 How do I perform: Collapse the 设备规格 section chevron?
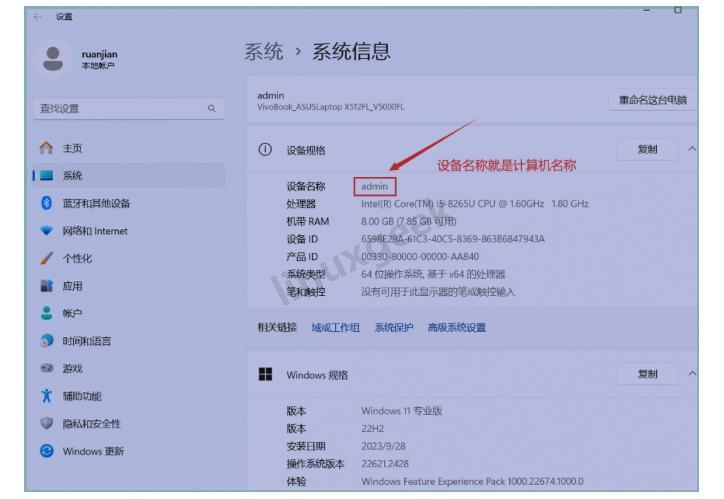pyautogui.click(x=692, y=149)
